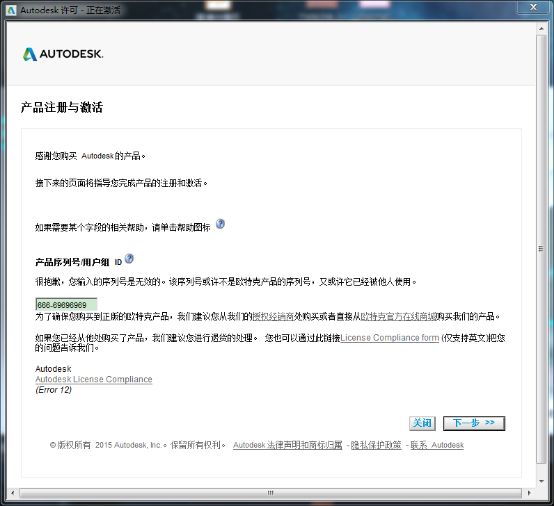Click the help icon beside 请单击帮助图标
This screenshot has width=554, height=506.
point(220,224)
